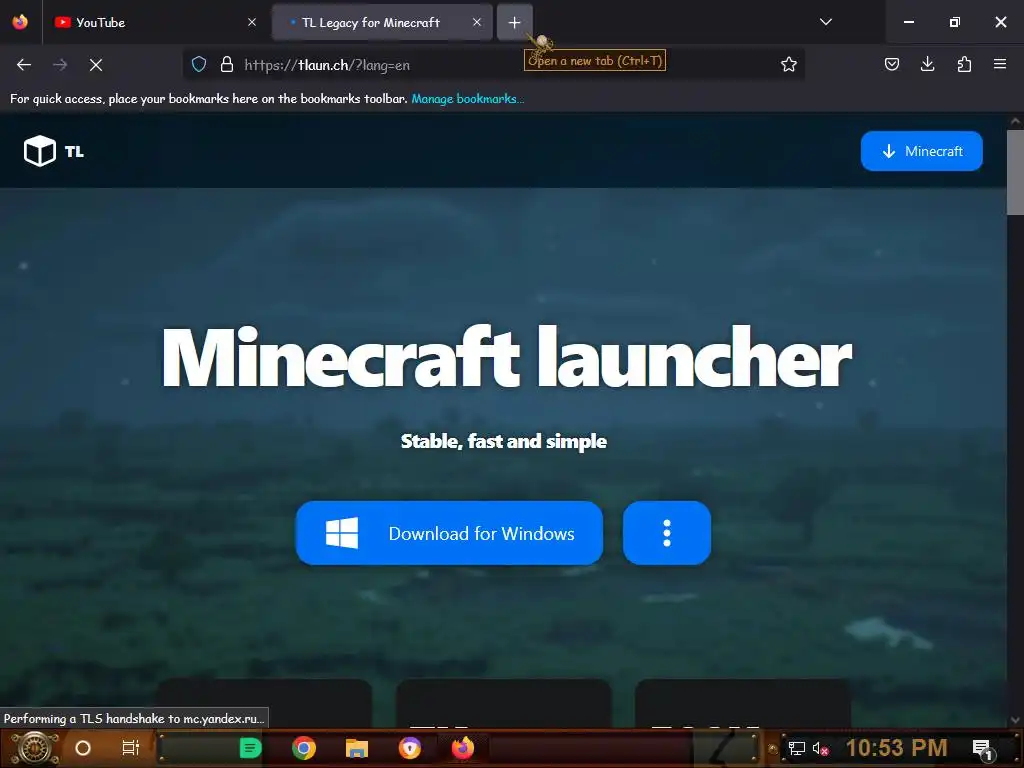Open the Windows Start steampunk button

[35, 748]
